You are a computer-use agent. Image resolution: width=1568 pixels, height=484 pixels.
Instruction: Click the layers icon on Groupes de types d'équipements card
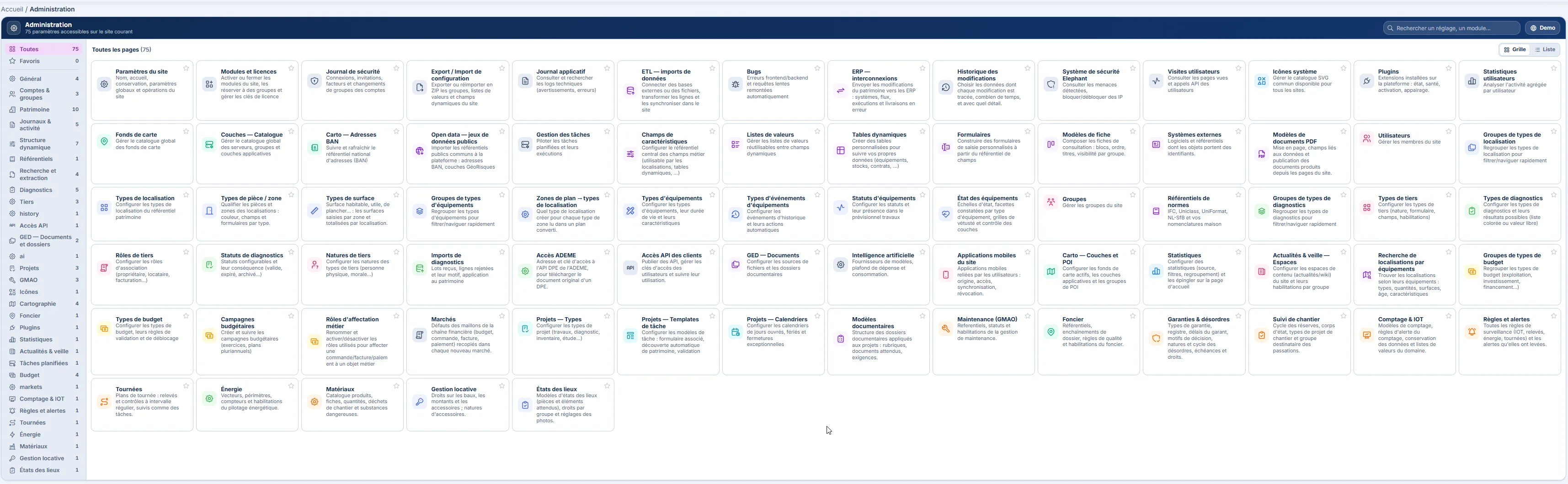[420, 211]
